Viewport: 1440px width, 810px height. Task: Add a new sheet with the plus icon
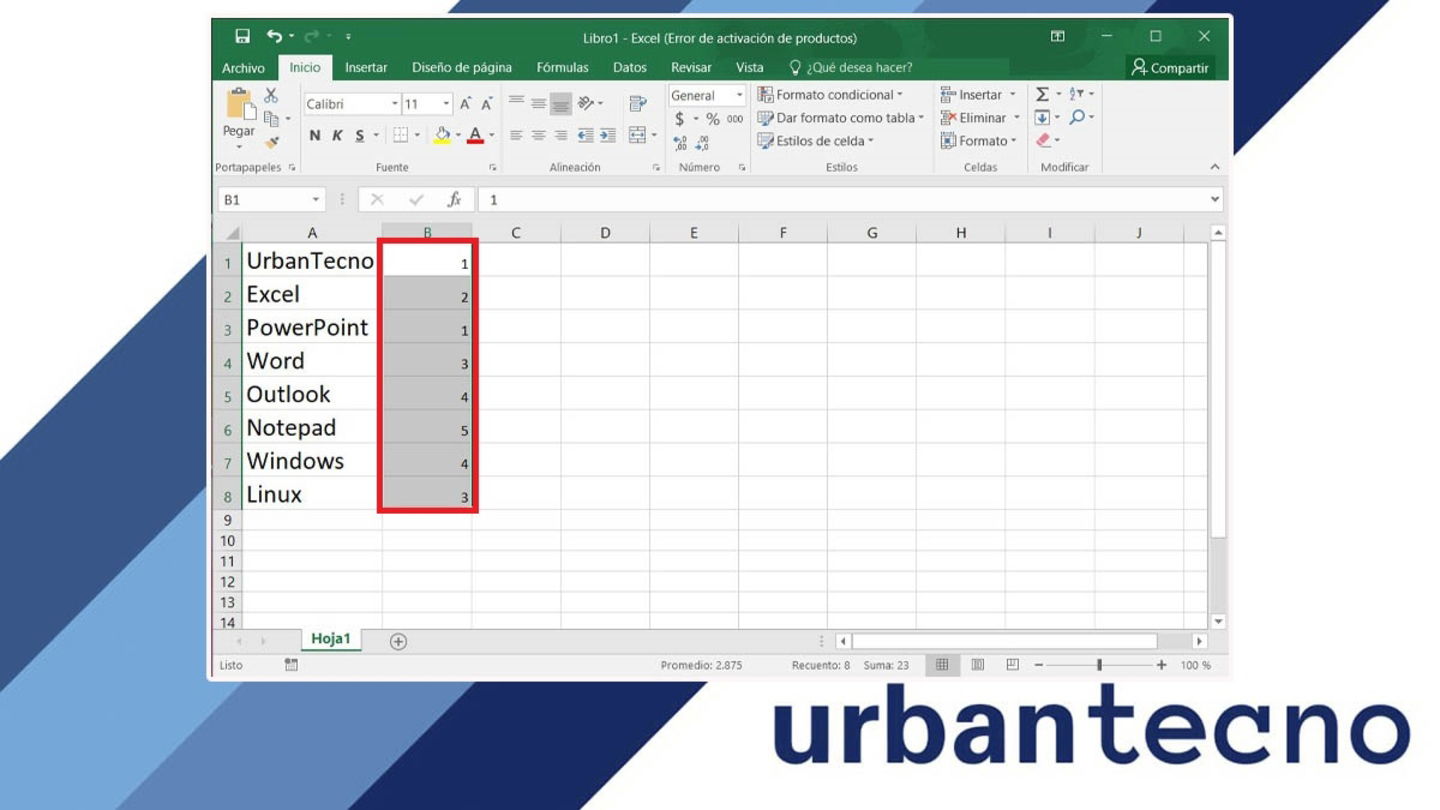(398, 642)
